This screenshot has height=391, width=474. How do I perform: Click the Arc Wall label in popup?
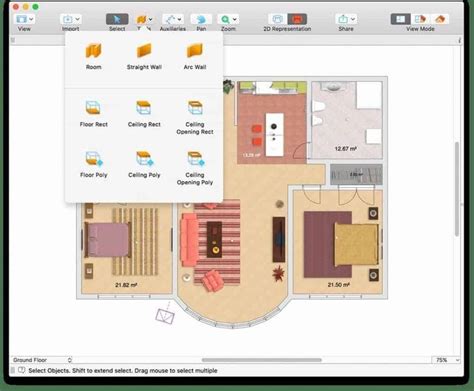195,67
